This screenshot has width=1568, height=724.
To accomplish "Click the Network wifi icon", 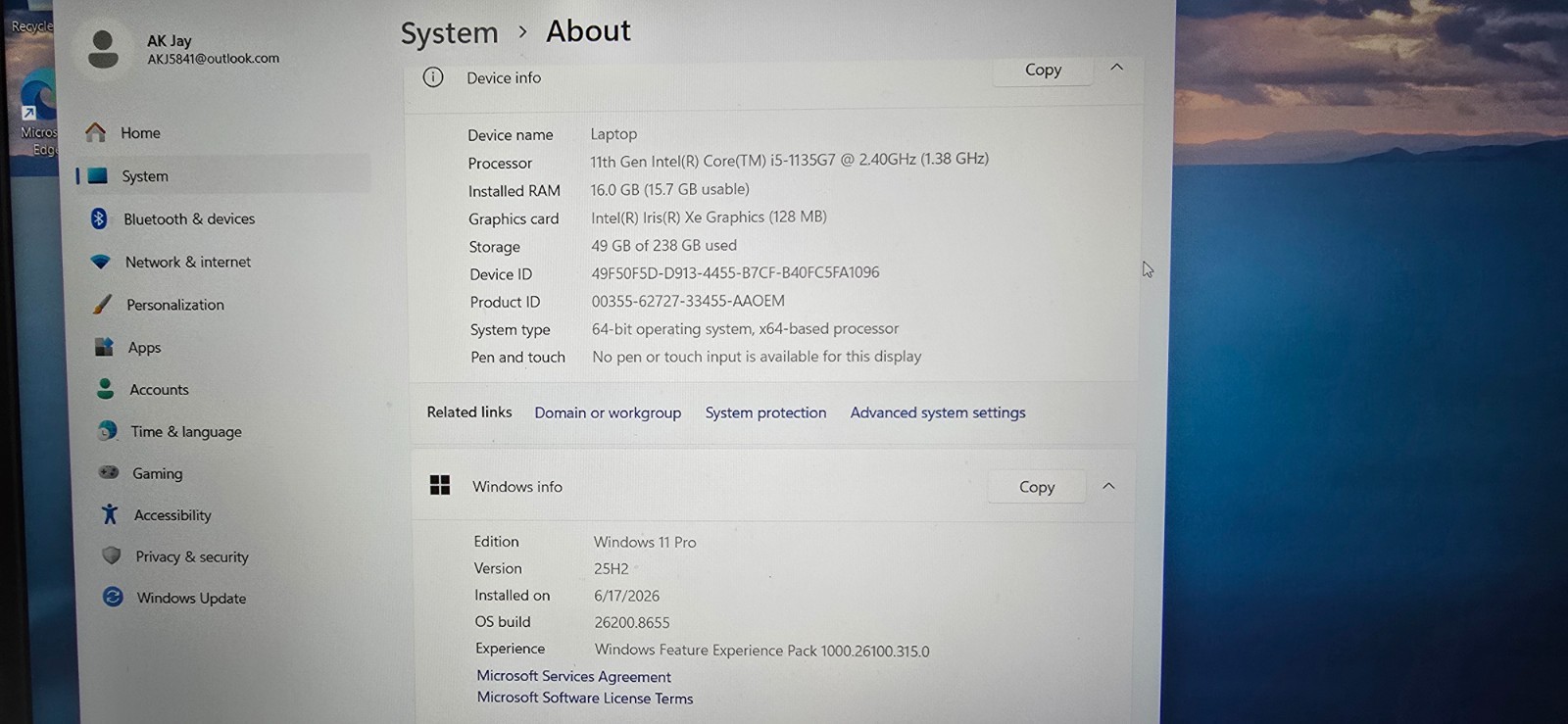I will point(100,262).
